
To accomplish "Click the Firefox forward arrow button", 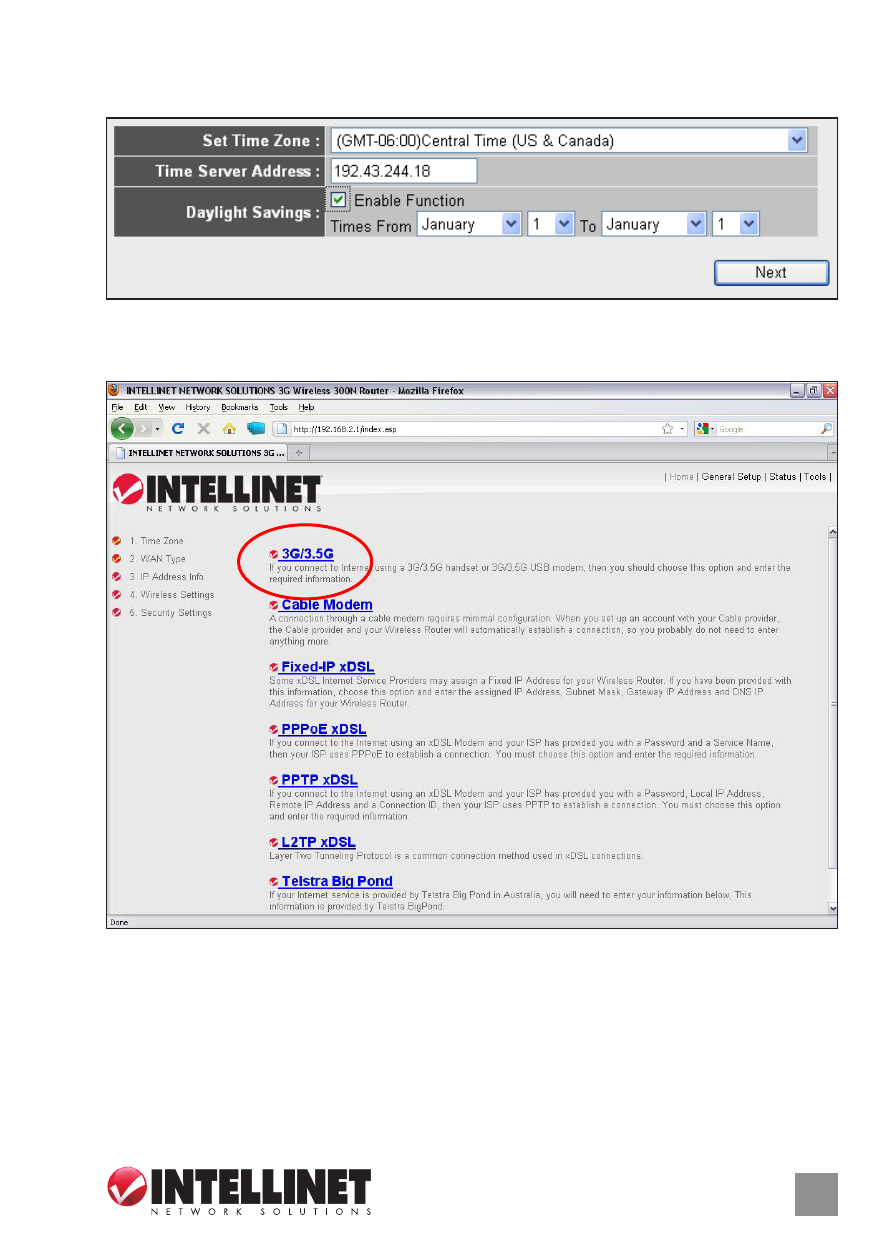I will click(x=143, y=428).
